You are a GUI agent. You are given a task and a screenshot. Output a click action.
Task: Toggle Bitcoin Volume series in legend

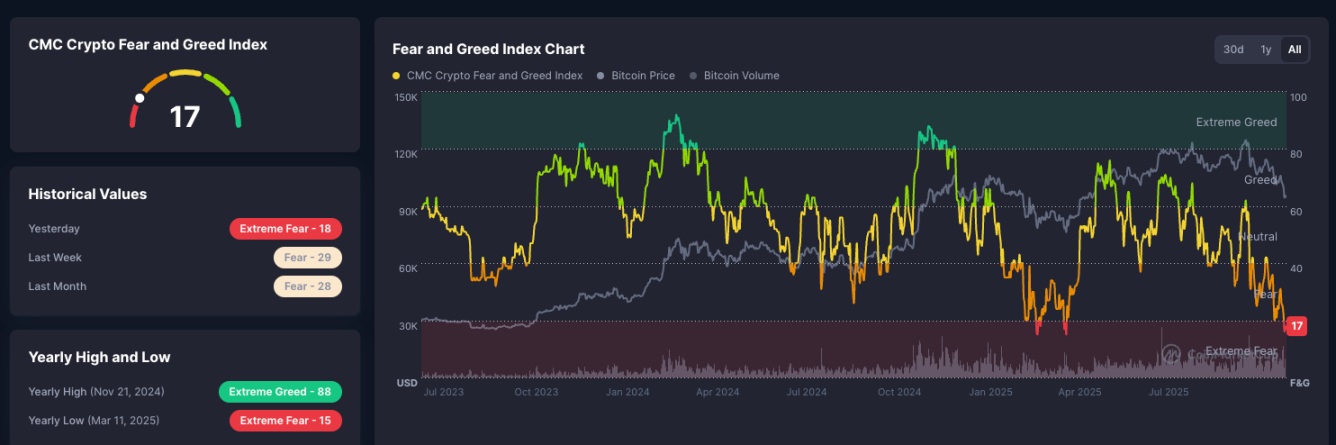click(x=741, y=76)
